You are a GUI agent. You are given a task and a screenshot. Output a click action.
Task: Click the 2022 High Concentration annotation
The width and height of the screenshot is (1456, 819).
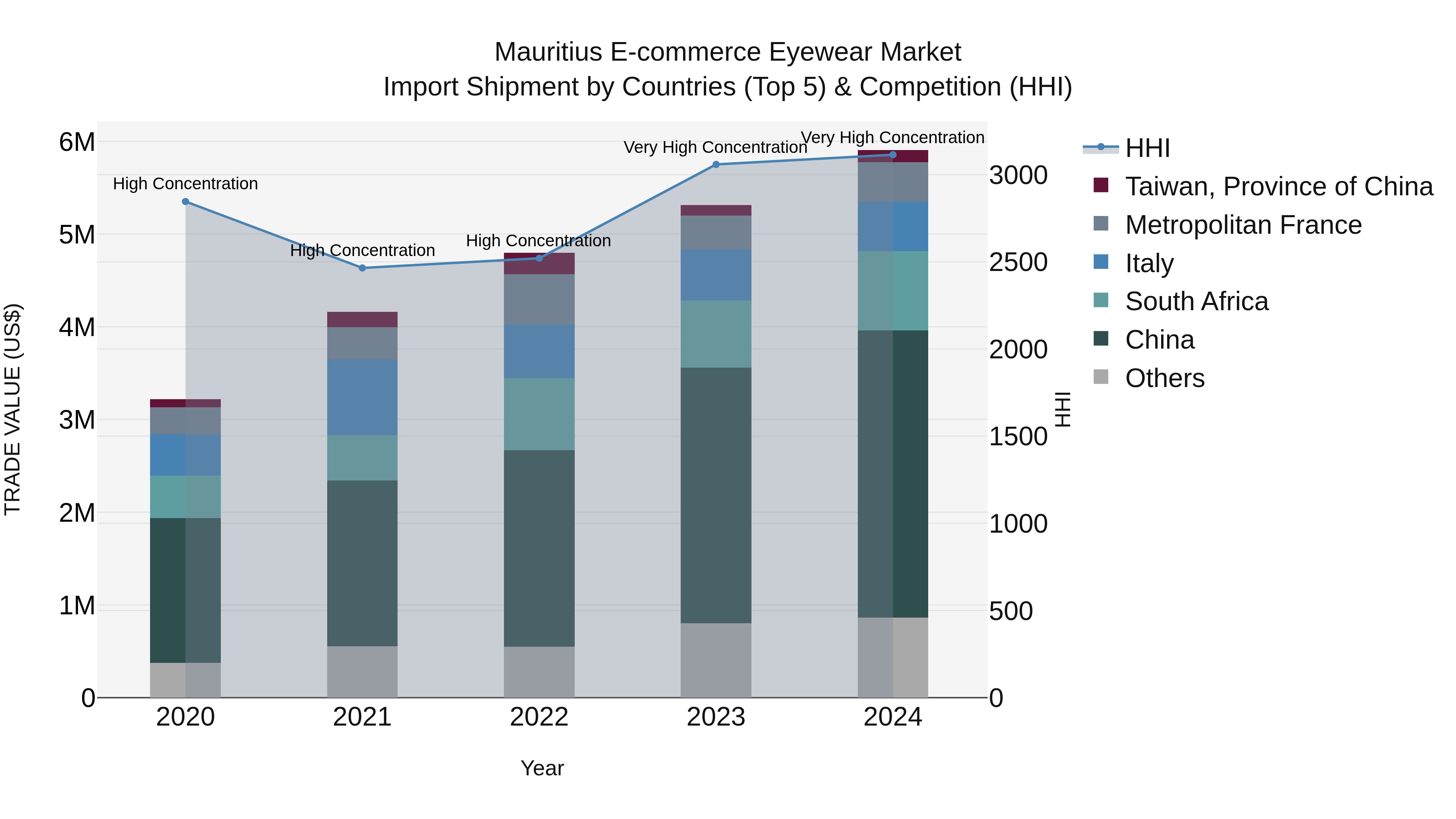click(x=539, y=241)
